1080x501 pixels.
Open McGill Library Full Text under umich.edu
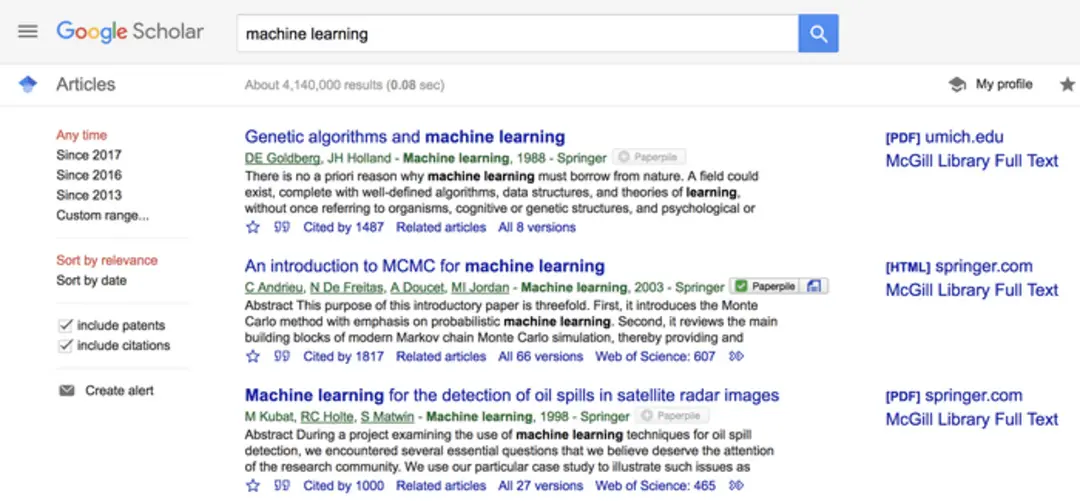click(x=971, y=161)
